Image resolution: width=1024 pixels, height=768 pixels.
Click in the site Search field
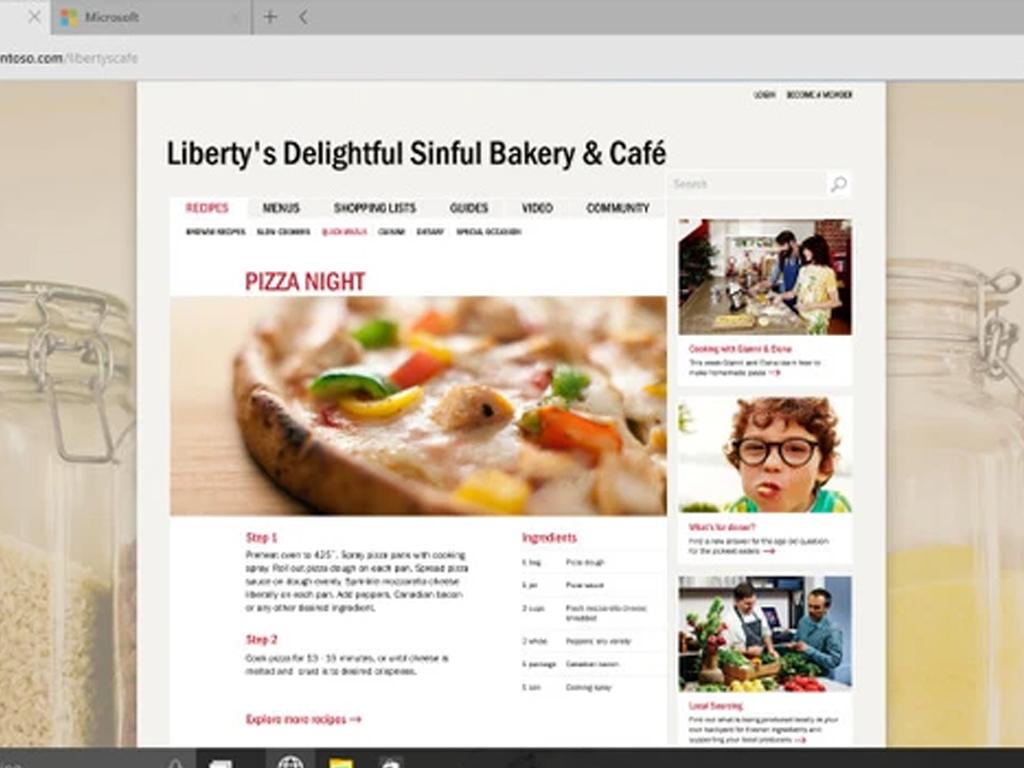click(746, 184)
